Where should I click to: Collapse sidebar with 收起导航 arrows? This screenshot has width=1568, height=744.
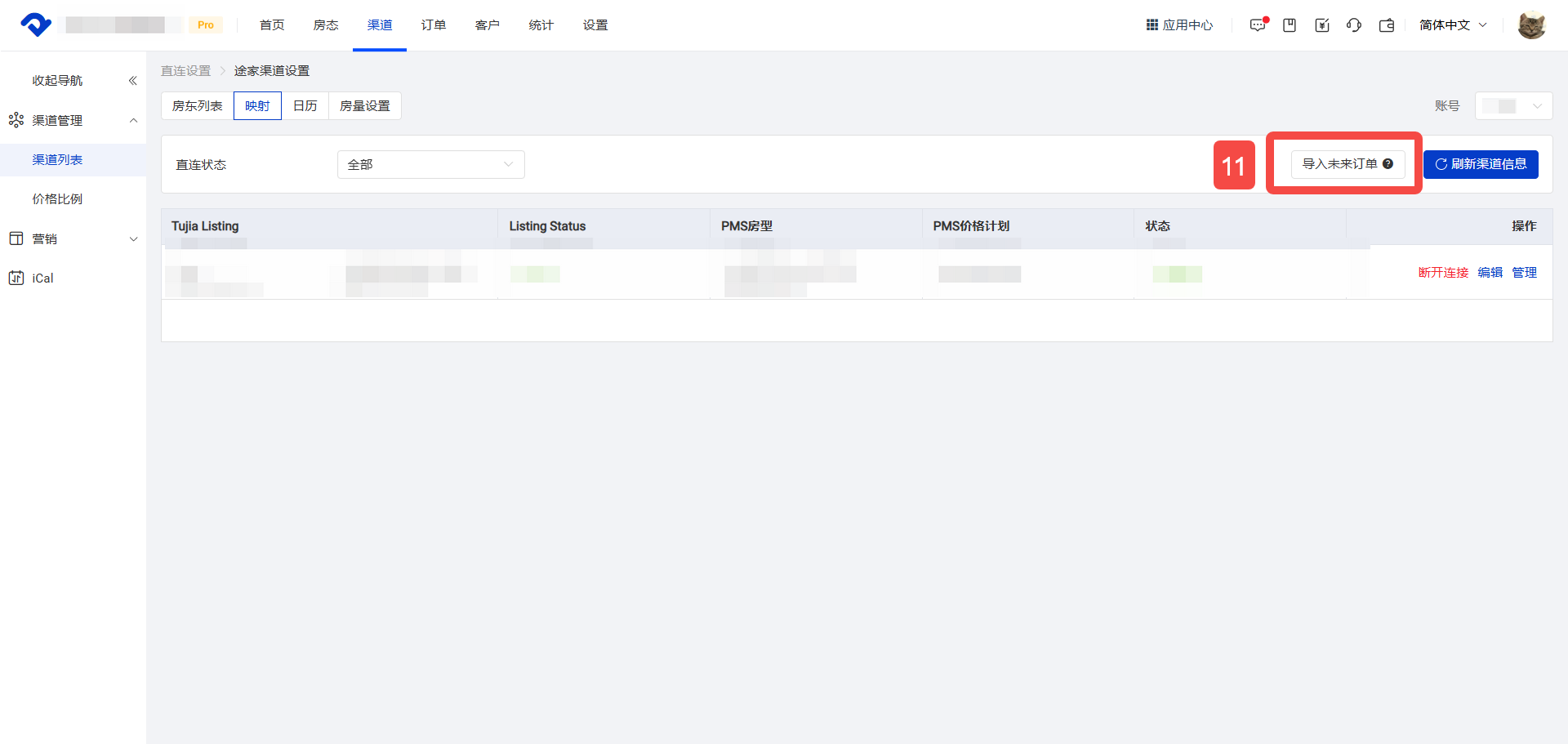(132, 81)
